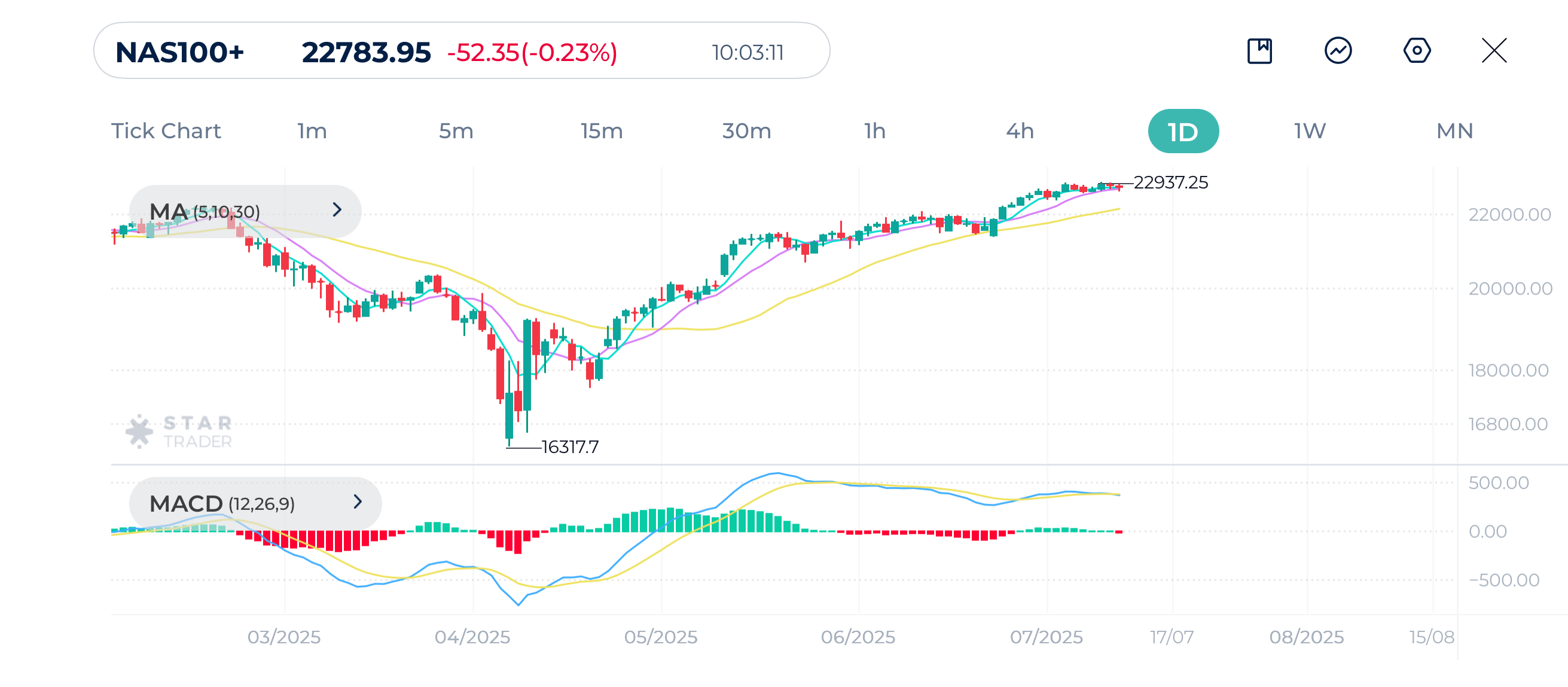Viewport: 1568px width, 687px height.
Task: Toggle the active 1D timeframe
Action: pyautogui.click(x=1182, y=130)
